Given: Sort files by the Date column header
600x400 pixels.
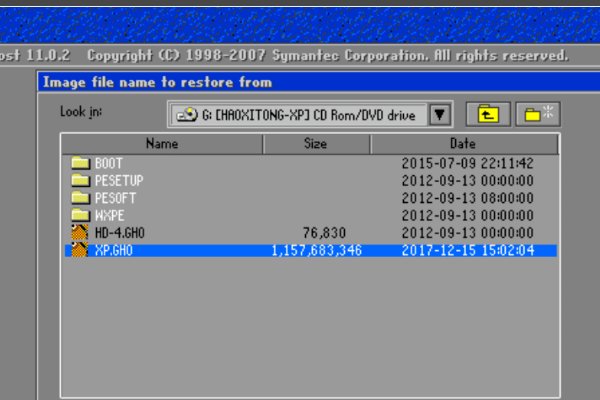Looking at the screenshot, I should (462, 144).
